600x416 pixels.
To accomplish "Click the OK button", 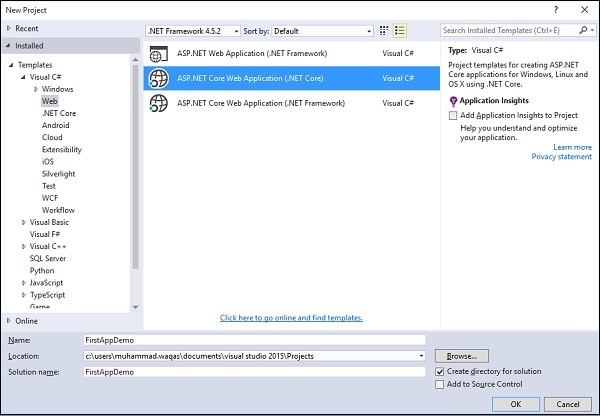I will (x=516, y=404).
